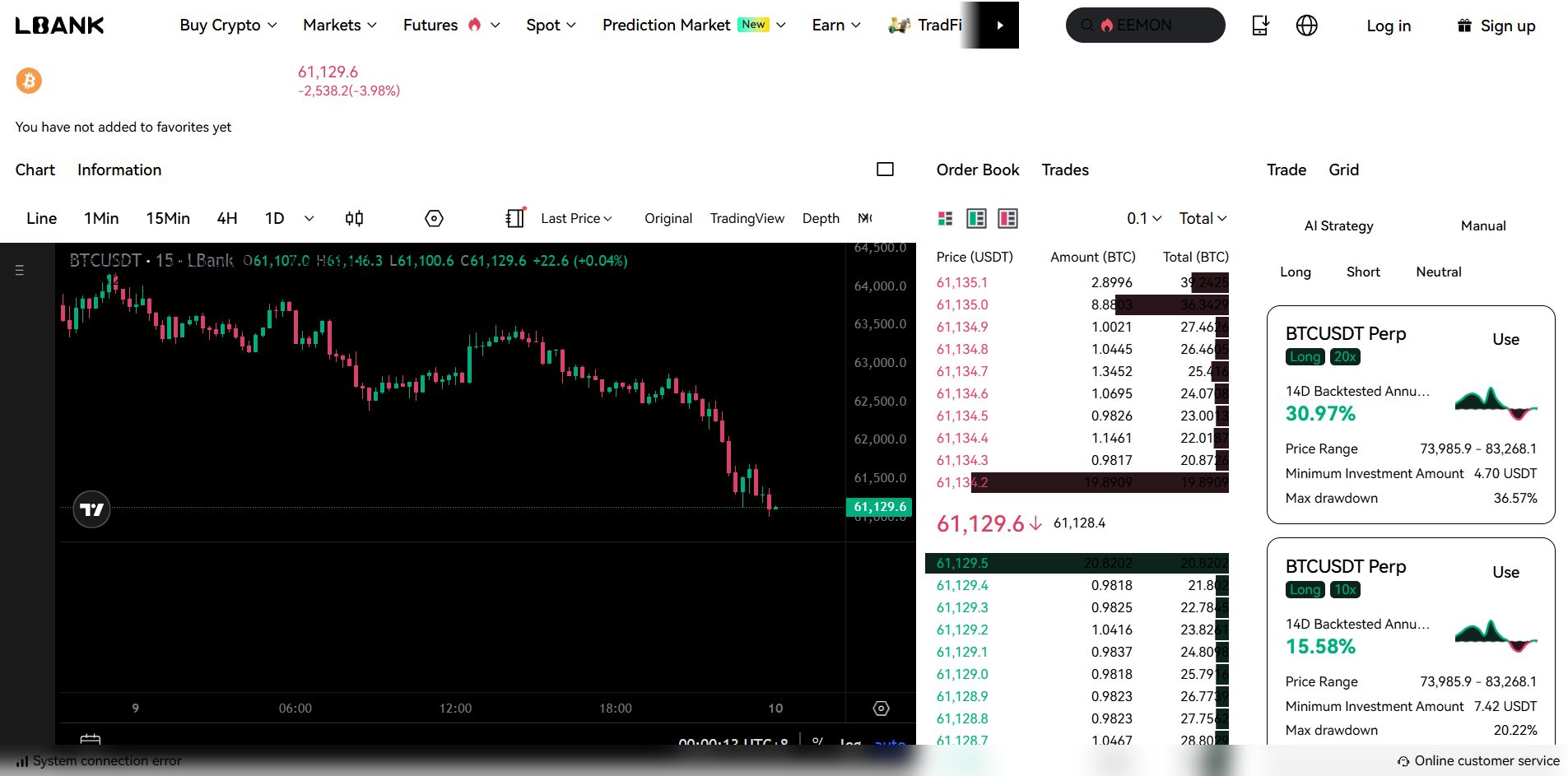Open the app download icon
Image resolution: width=1568 pixels, height=776 pixels.
click(1260, 26)
